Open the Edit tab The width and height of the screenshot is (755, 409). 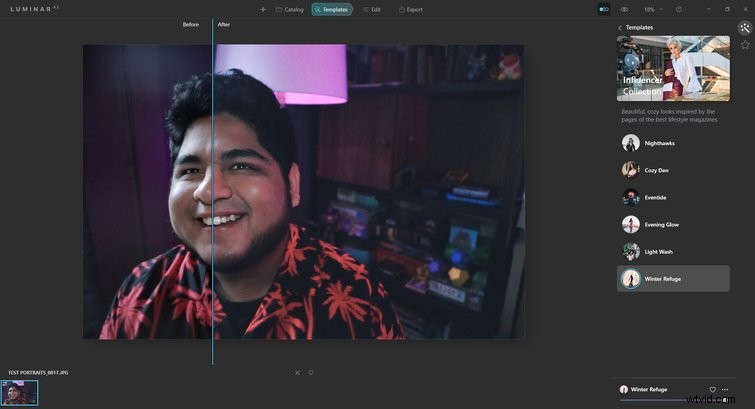tap(372, 10)
